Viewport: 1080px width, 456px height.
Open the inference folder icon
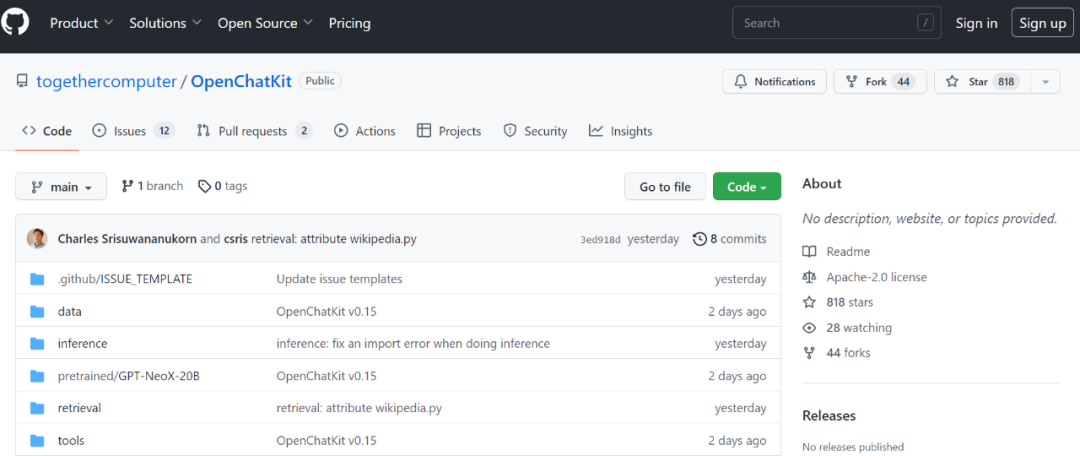click(38, 344)
